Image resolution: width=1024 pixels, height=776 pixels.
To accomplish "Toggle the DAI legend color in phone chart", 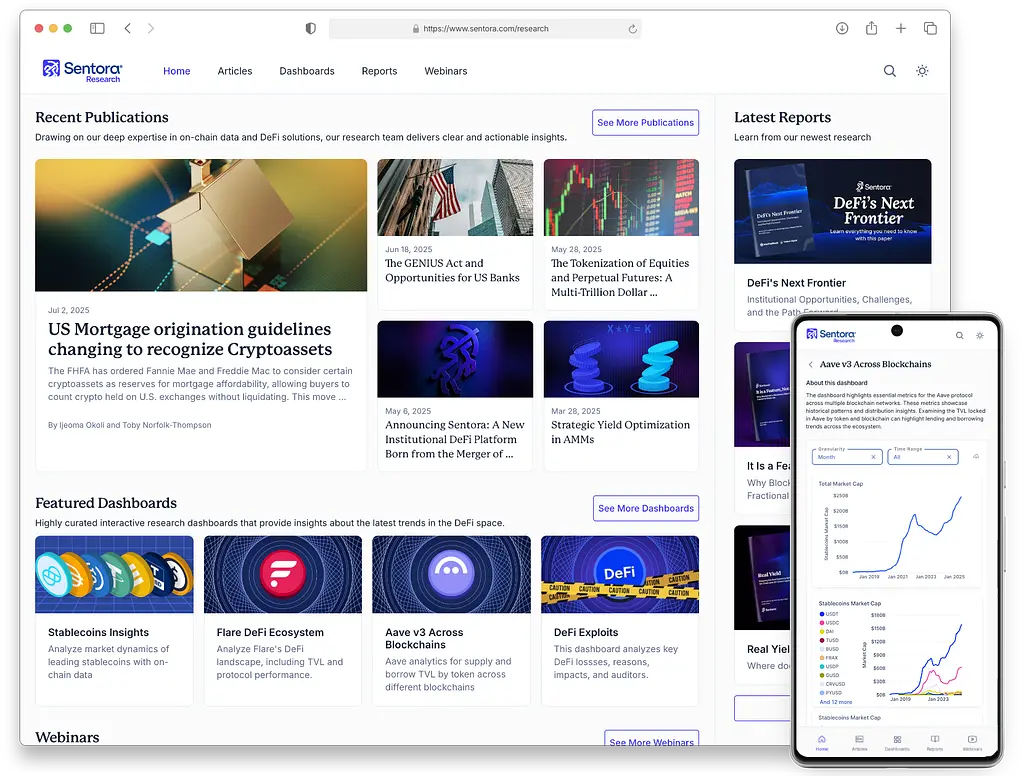I will coord(822,632).
